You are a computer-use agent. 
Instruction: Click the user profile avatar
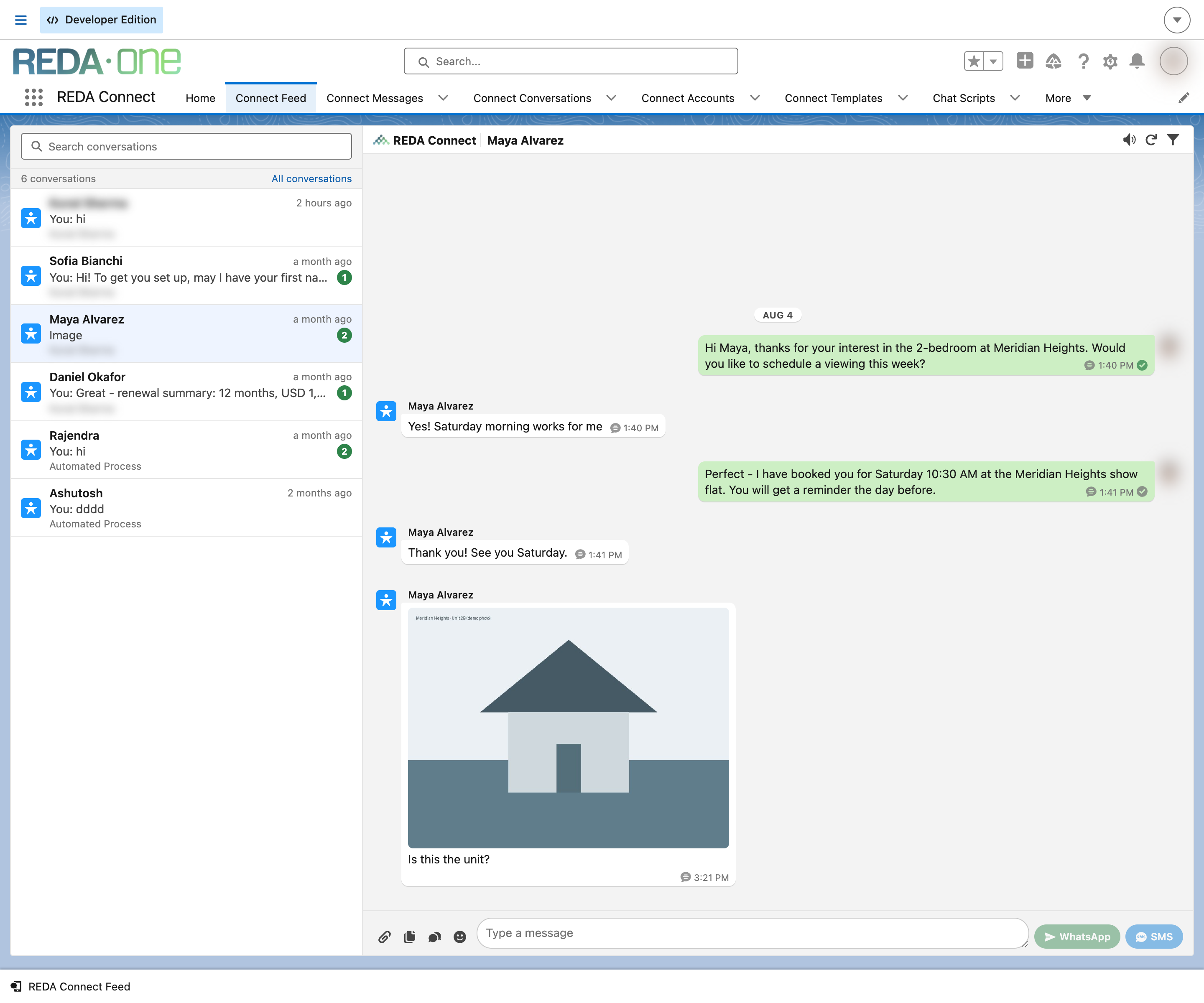(x=1173, y=61)
